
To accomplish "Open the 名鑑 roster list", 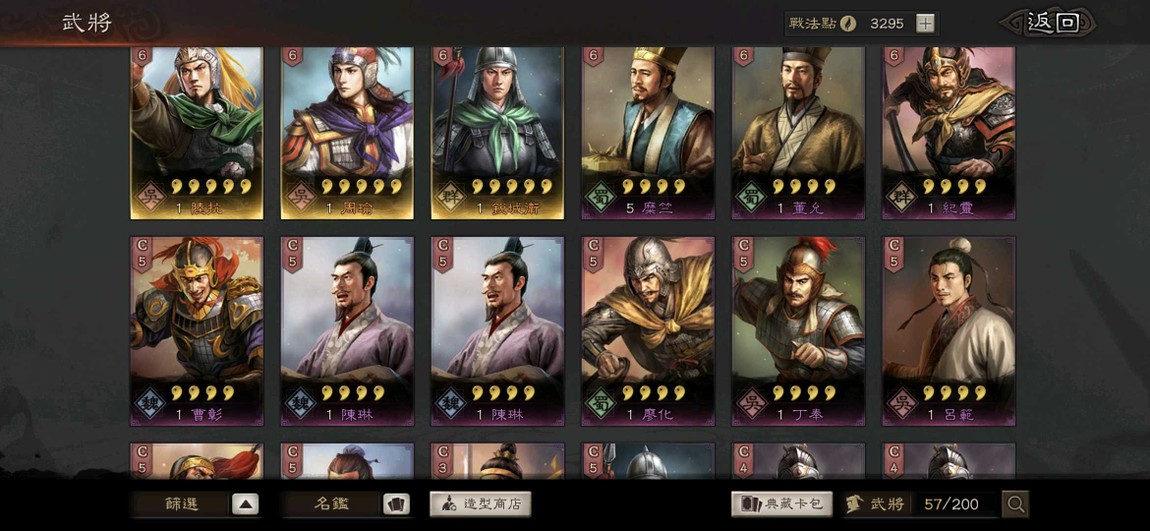I will 332,505.
